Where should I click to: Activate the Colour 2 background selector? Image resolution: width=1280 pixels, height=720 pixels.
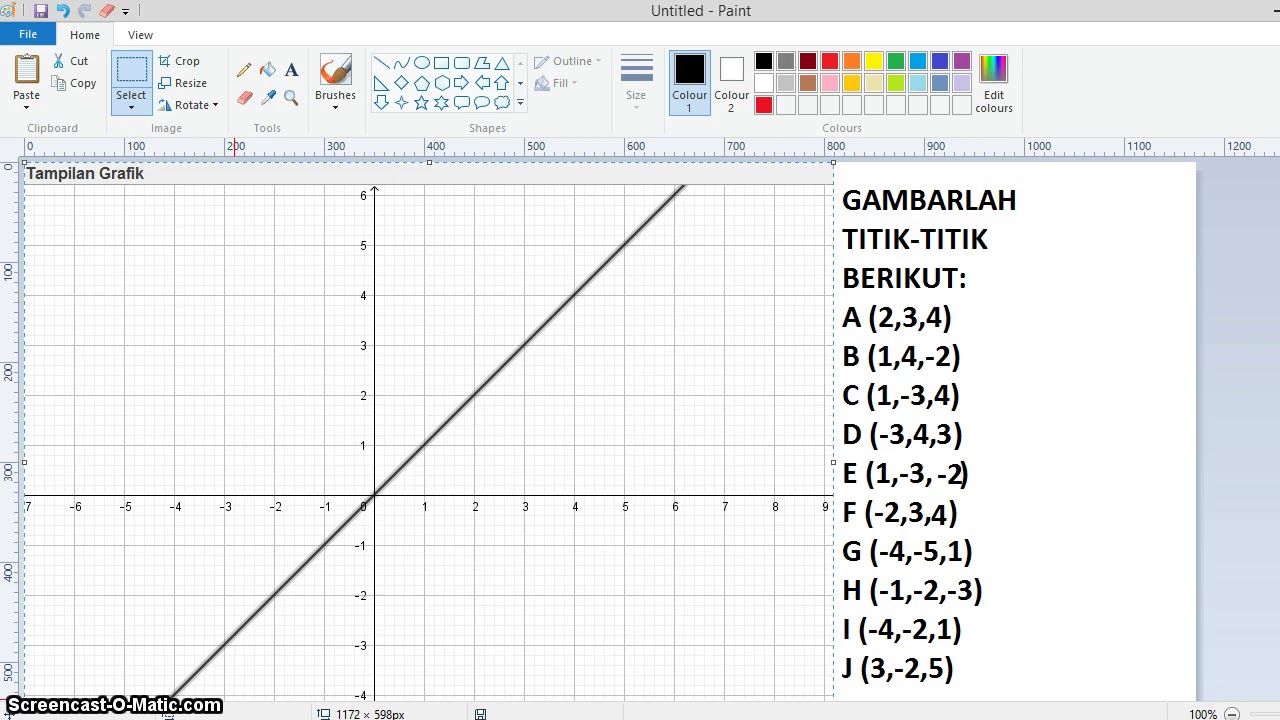click(x=731, y=83)
